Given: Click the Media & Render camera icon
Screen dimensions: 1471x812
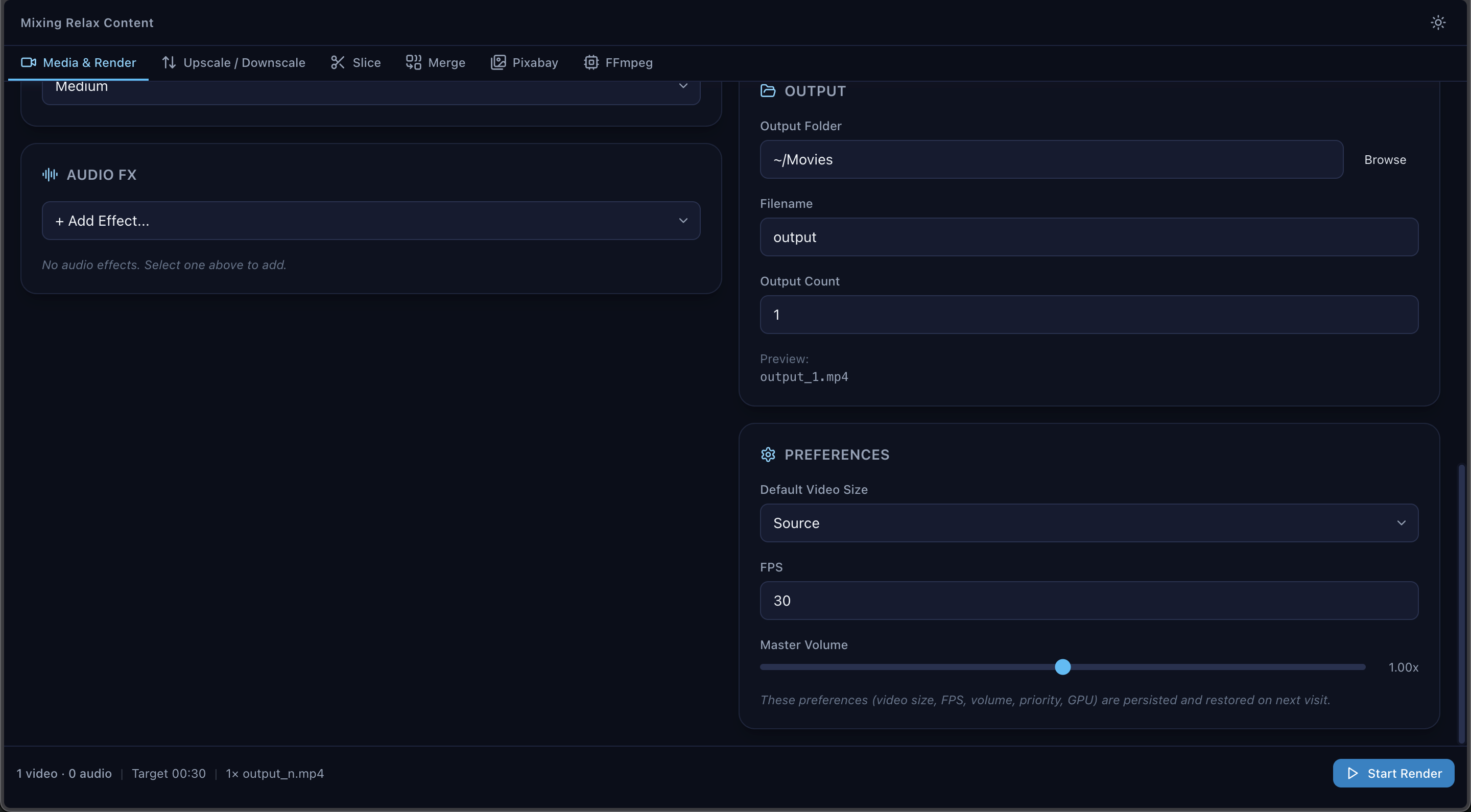Looking at the screenshot, I should tap(29, 62).
